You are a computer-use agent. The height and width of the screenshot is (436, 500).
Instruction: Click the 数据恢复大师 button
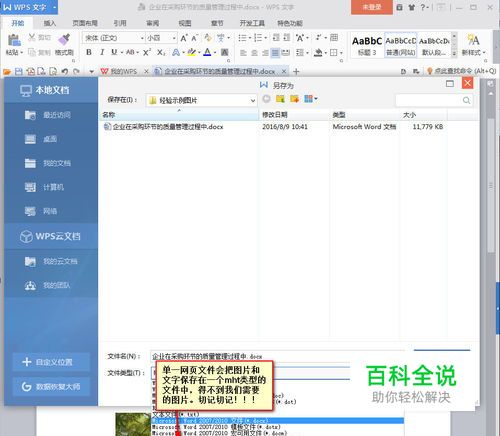51,387
